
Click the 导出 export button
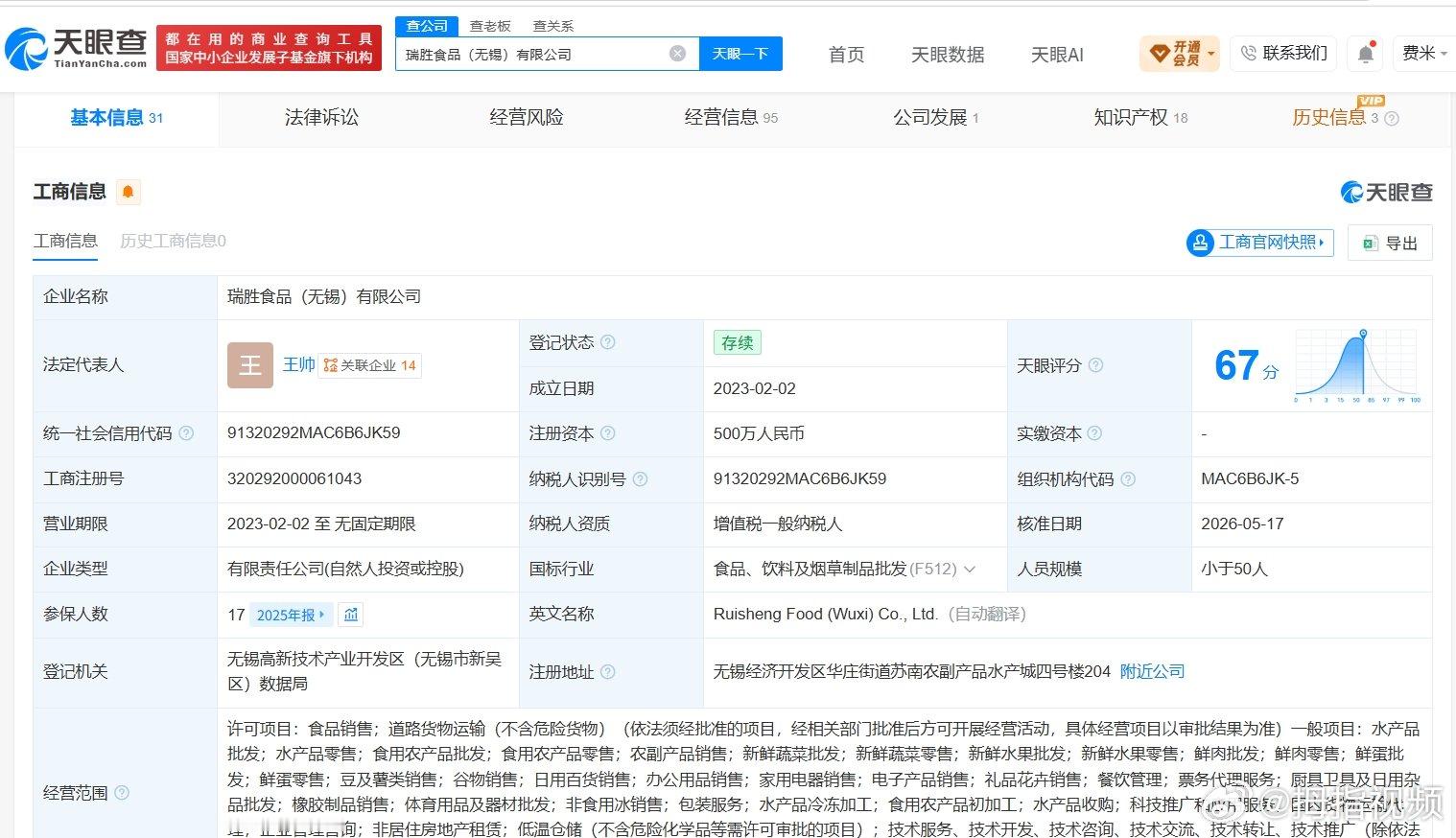point(1390,243)
